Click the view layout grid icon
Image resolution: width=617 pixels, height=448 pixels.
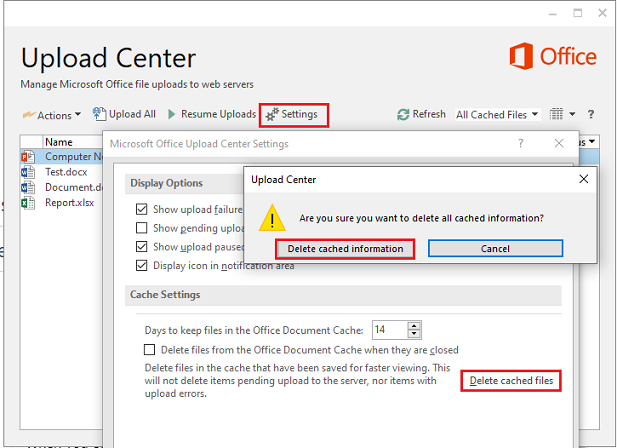556,114
